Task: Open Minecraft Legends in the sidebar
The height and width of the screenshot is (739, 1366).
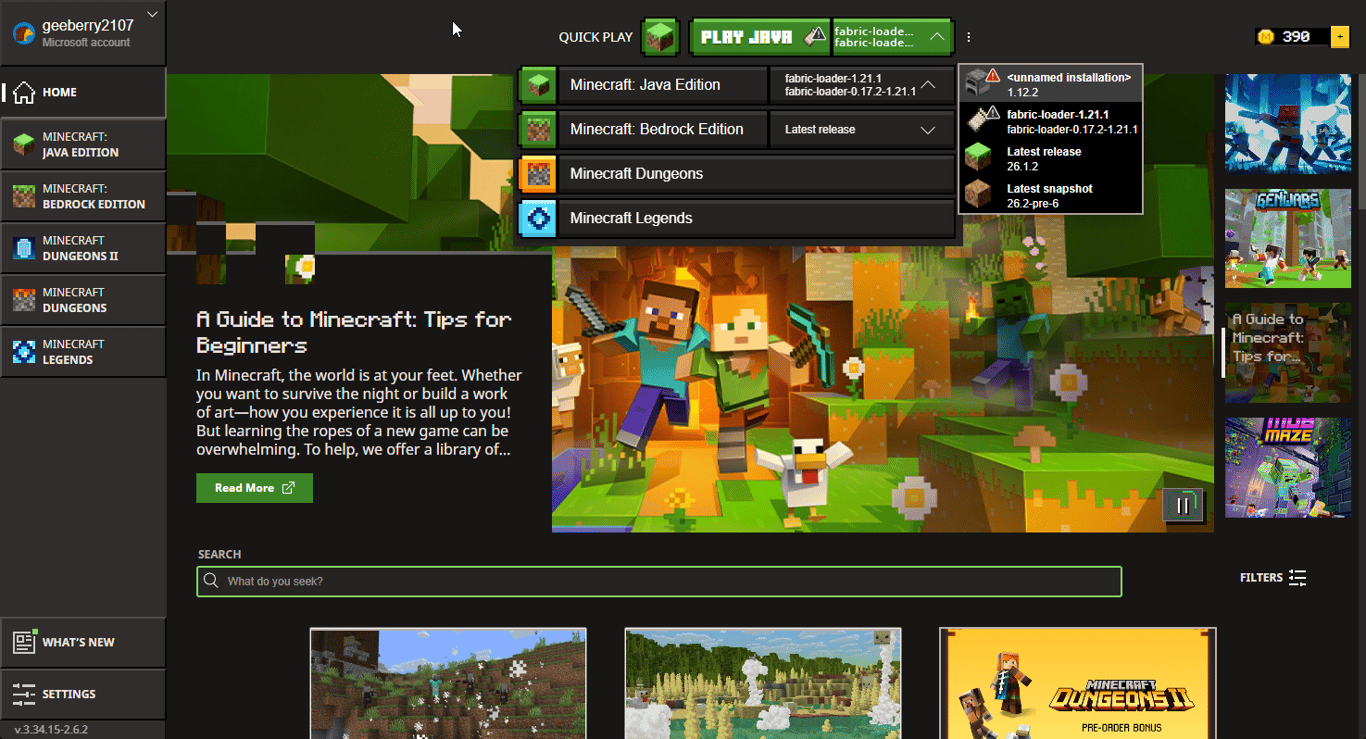Action: (83, 352)
